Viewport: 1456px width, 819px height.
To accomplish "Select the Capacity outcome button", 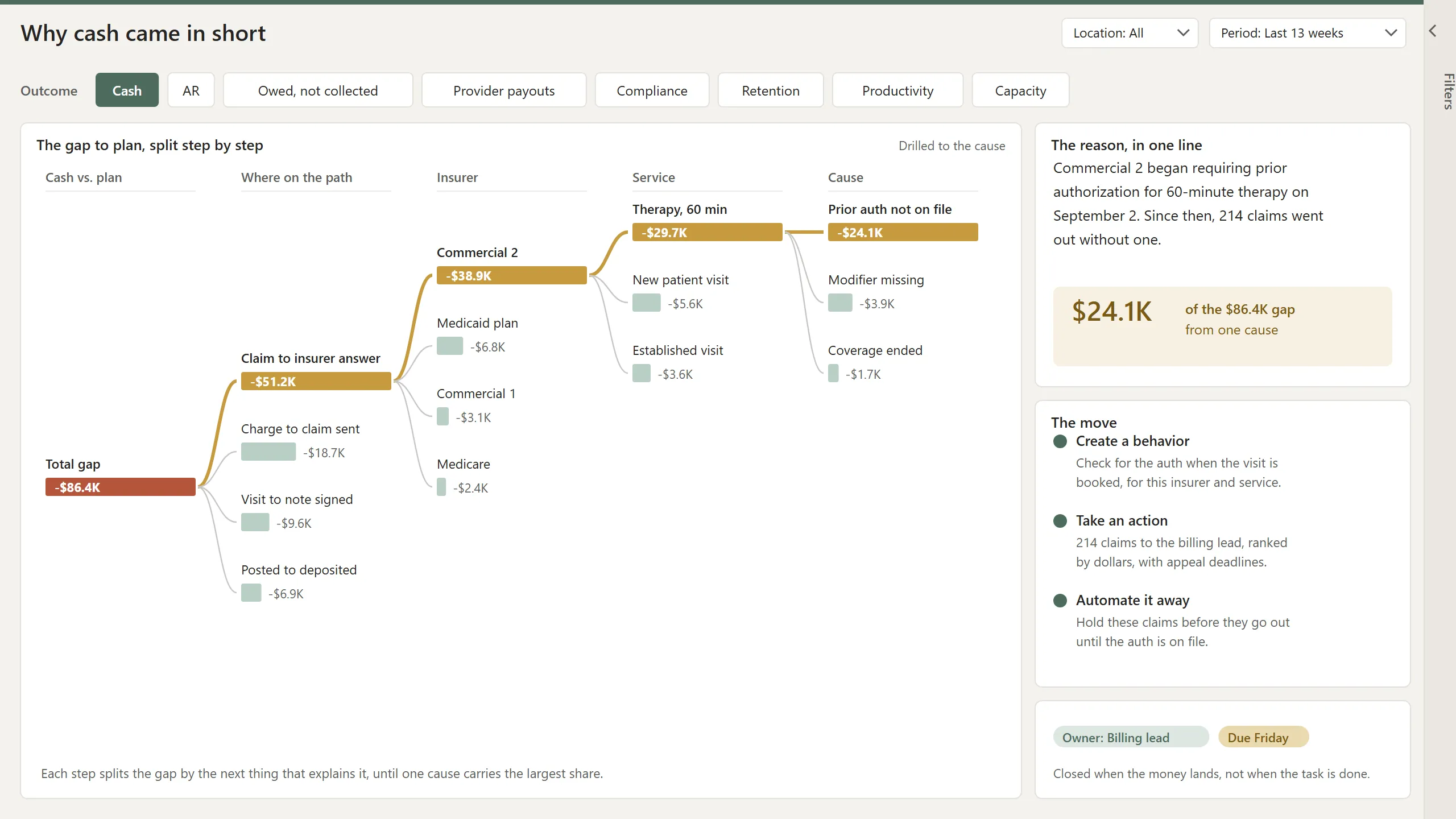I will coord(1020,90).
